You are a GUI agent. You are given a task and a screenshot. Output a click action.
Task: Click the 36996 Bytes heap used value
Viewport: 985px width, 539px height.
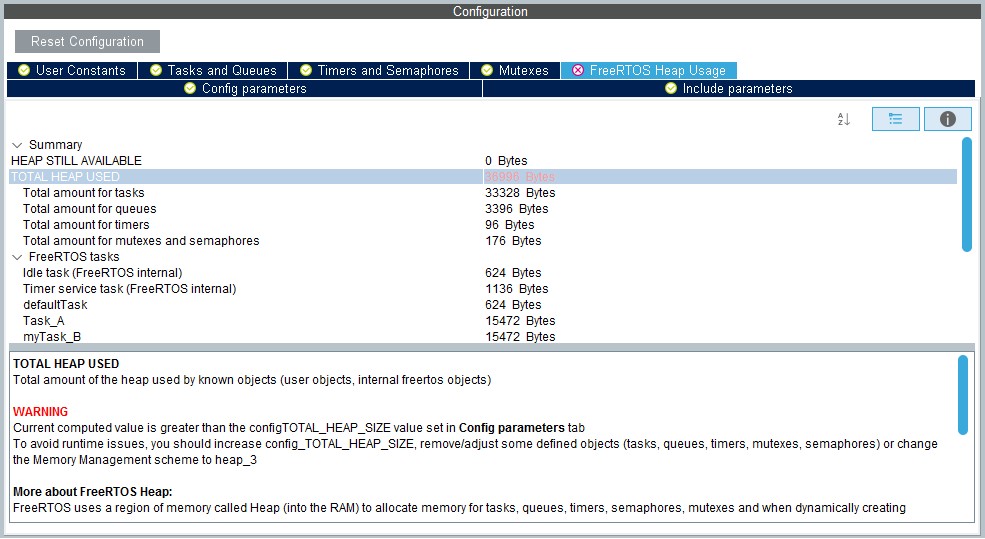tap(520, 177)
